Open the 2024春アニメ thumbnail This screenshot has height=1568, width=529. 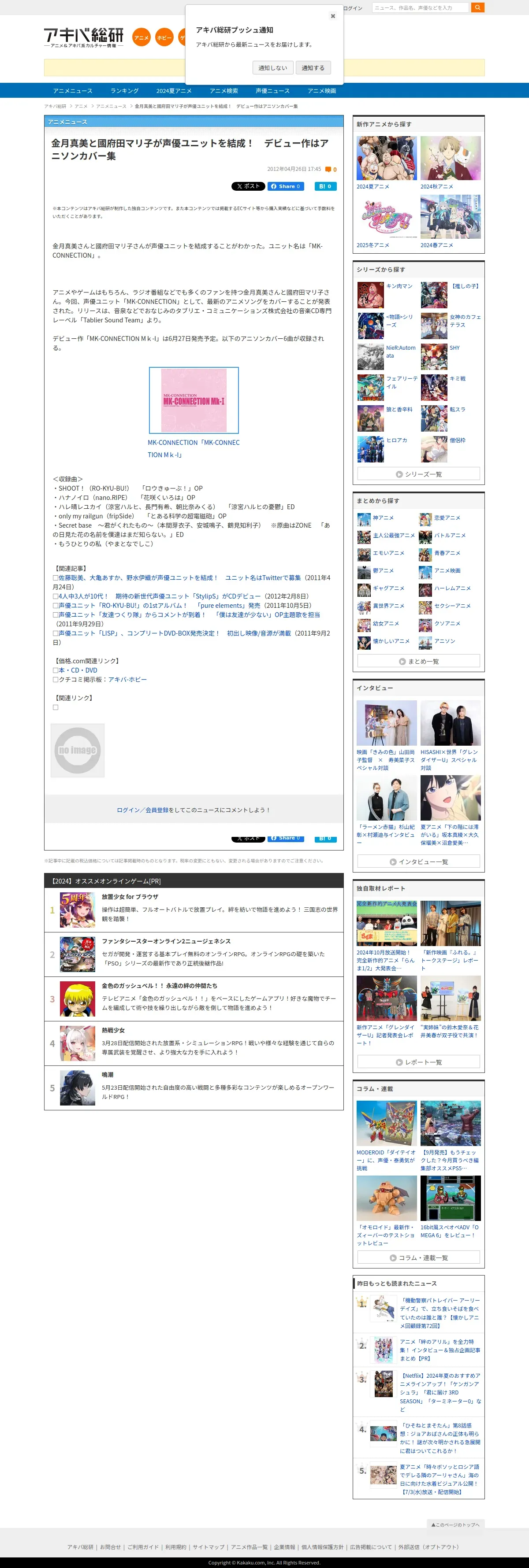[451, 217]
